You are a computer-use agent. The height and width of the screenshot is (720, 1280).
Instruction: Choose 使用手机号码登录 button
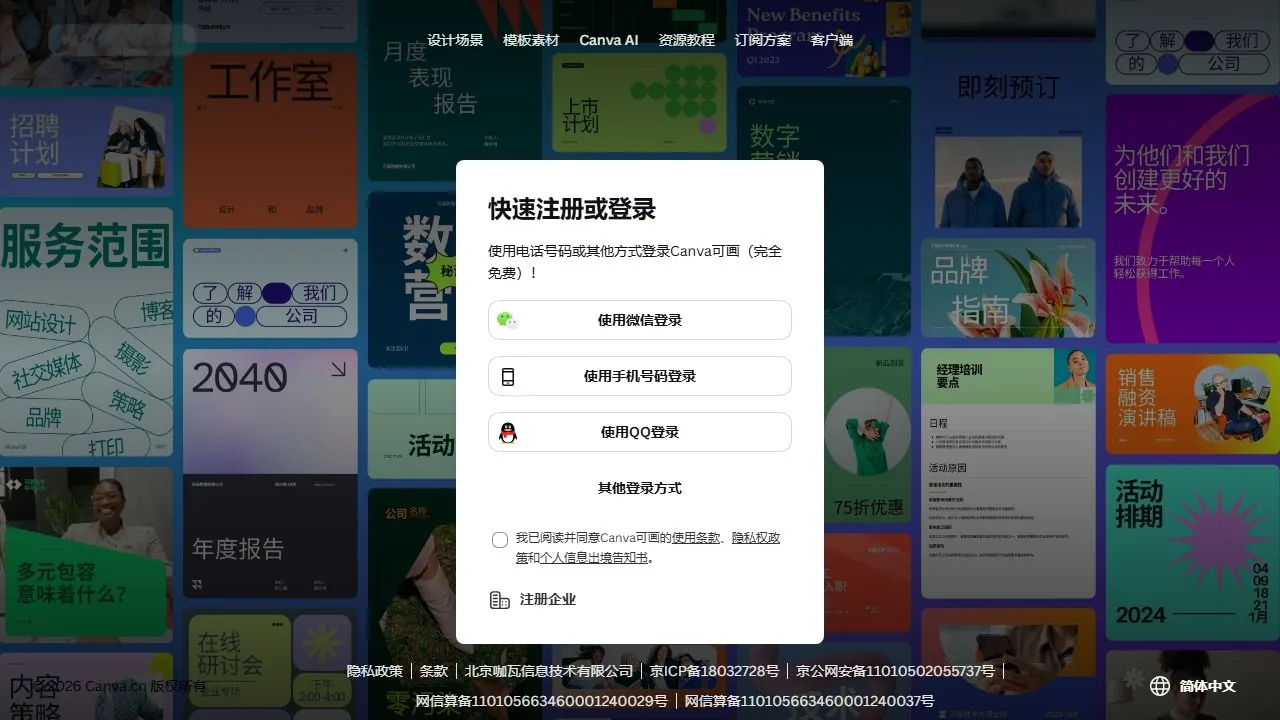pos(640,376)
